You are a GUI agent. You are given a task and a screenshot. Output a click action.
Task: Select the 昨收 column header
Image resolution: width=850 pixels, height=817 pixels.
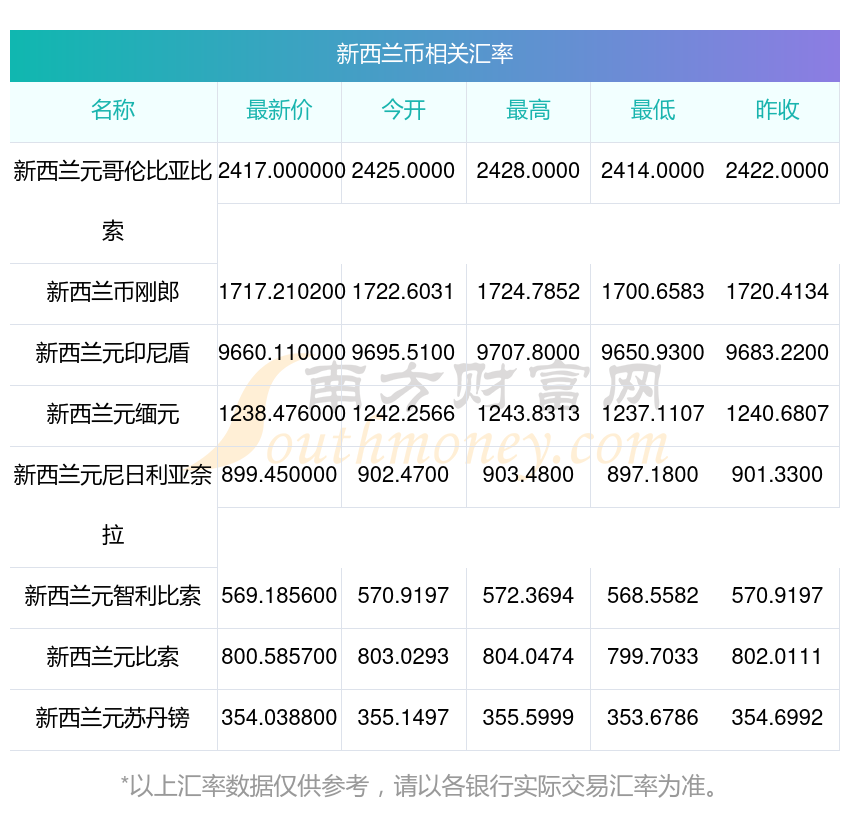(777, 110)
